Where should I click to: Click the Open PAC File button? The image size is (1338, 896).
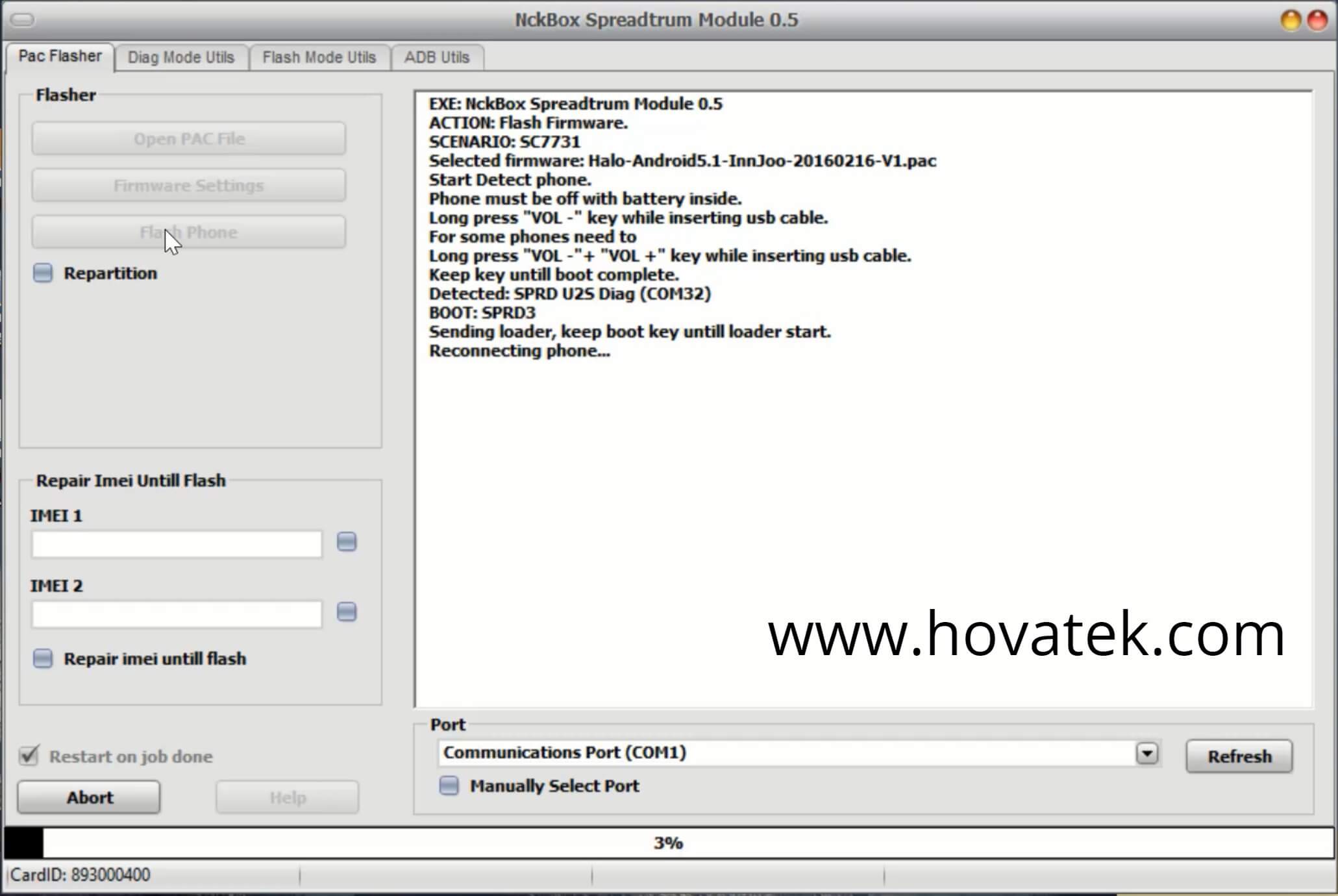pyautogui.click(x=189, y=138)
